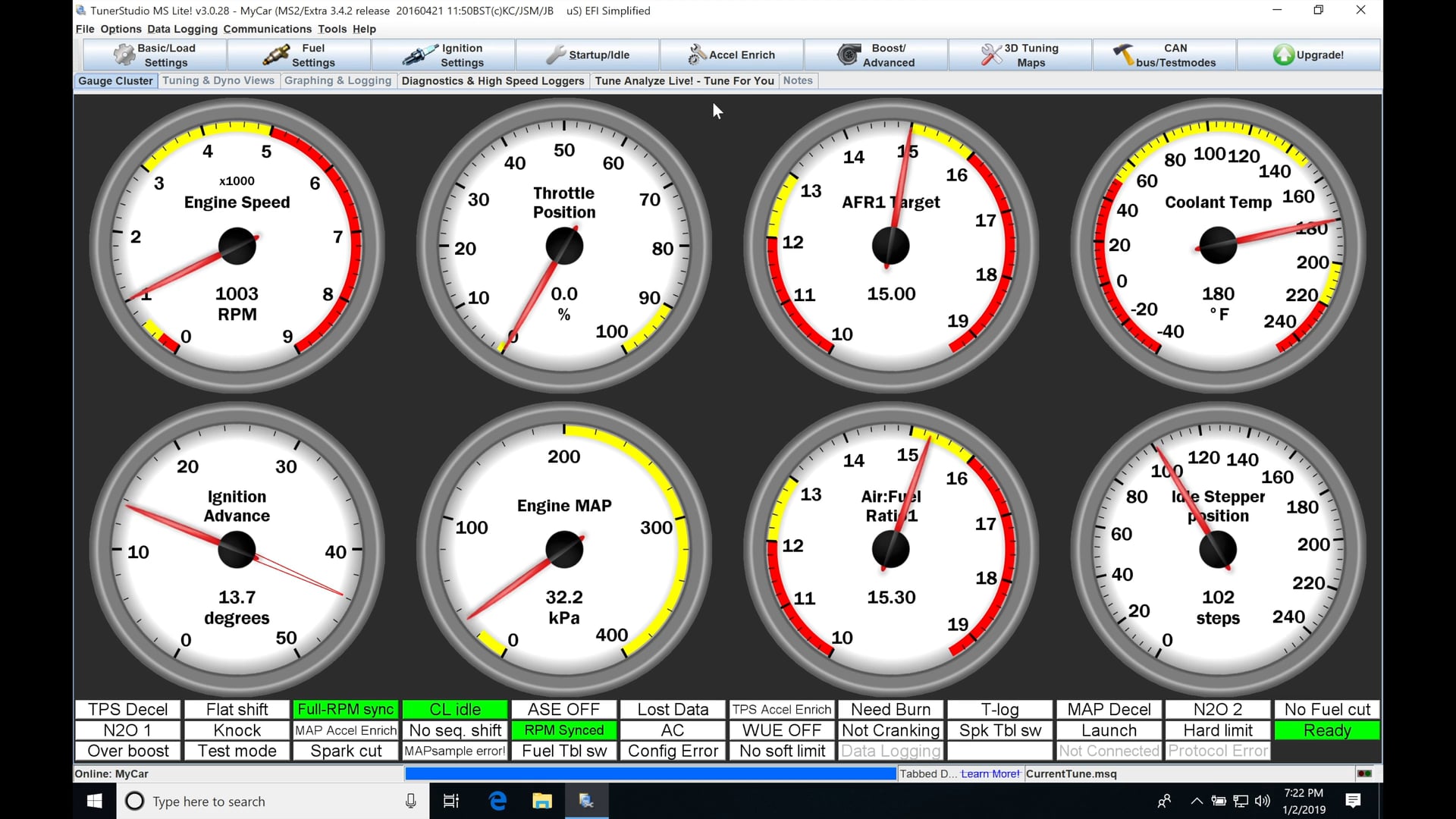
Task: Click the Learn More! link
Action: pyautogui.click(x=990, y=773)
